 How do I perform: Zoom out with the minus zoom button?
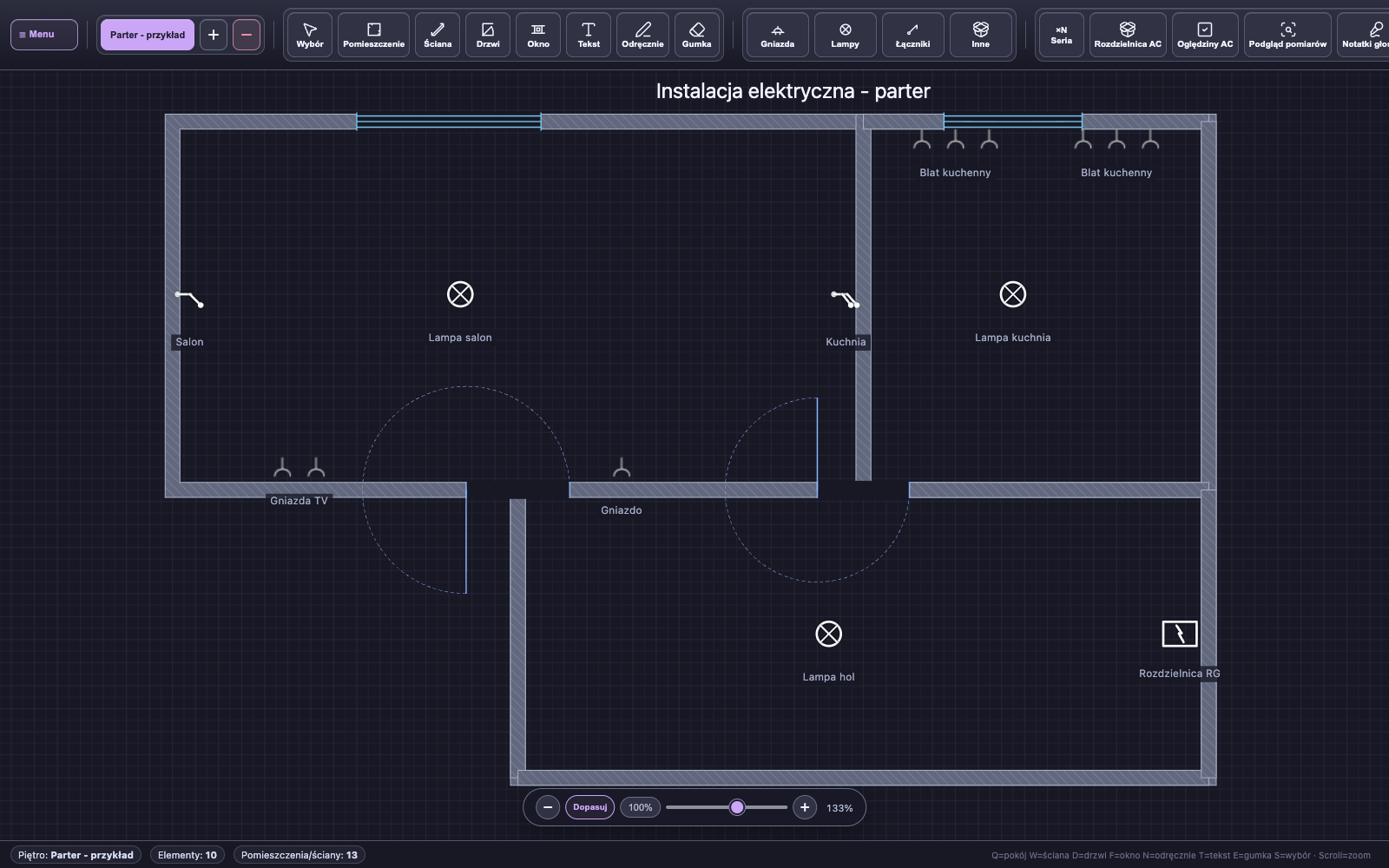tap(548, 807)
